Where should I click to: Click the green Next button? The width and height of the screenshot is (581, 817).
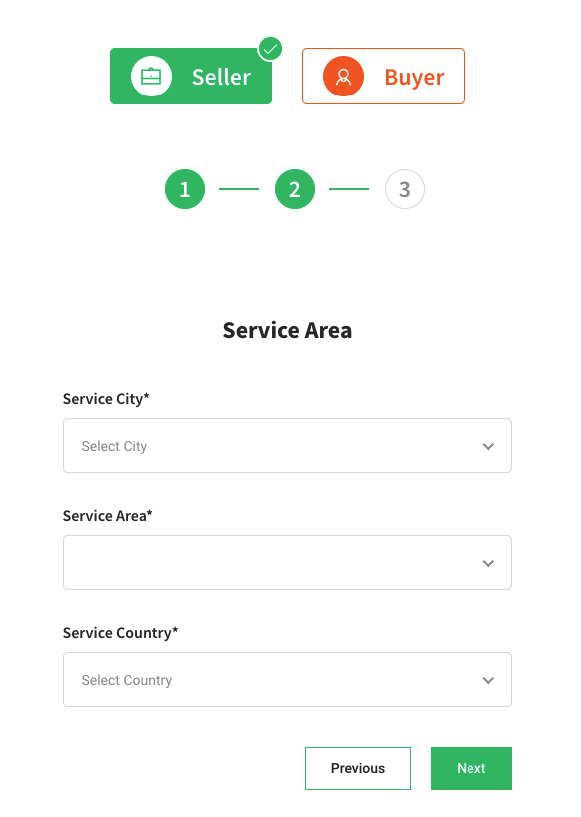point(472,769)
